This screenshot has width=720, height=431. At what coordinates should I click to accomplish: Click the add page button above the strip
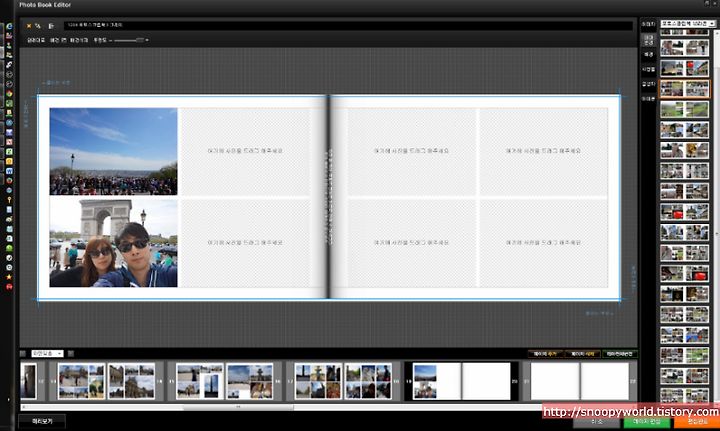point(545,354)
